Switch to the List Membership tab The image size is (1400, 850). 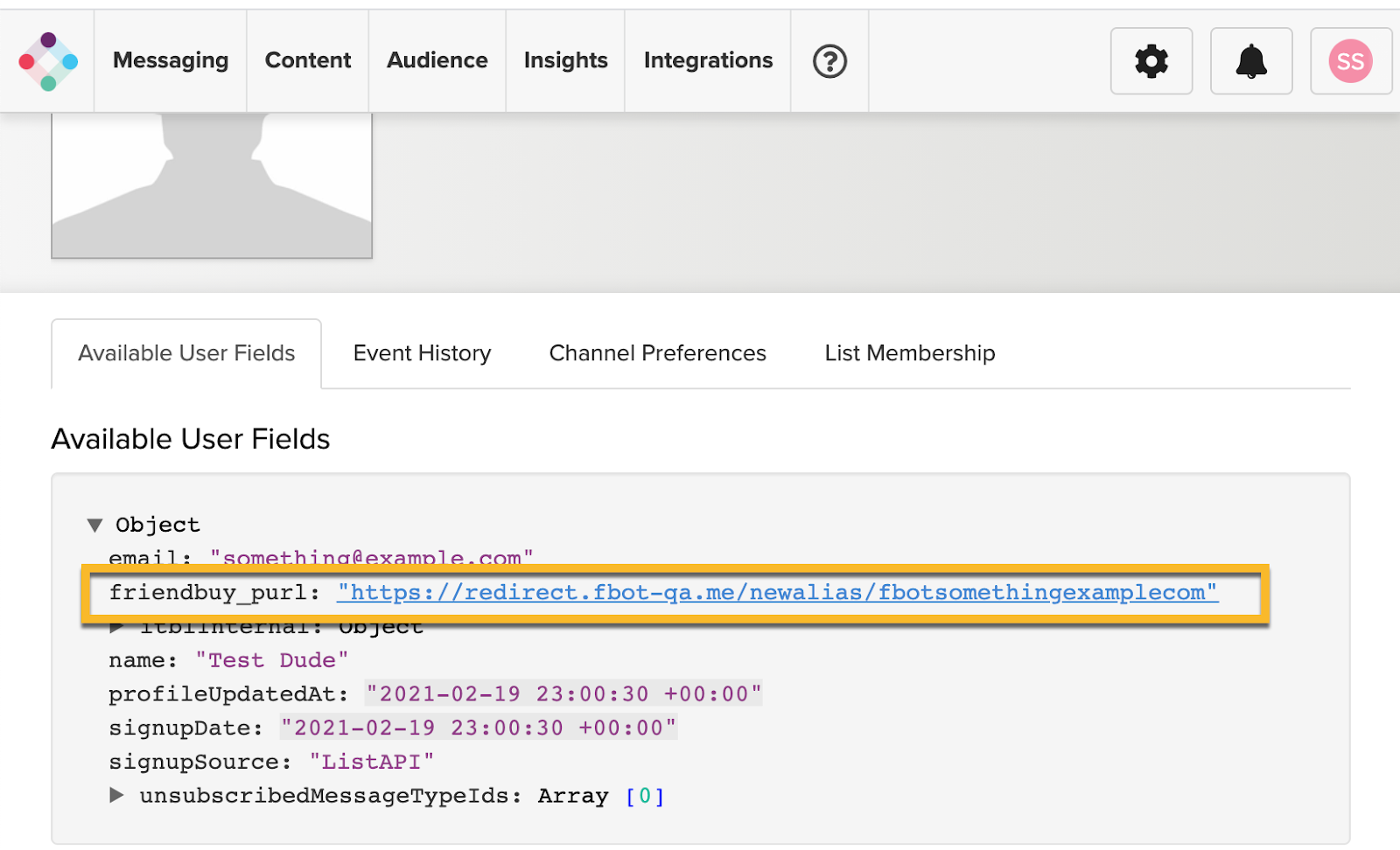(910, 353)
